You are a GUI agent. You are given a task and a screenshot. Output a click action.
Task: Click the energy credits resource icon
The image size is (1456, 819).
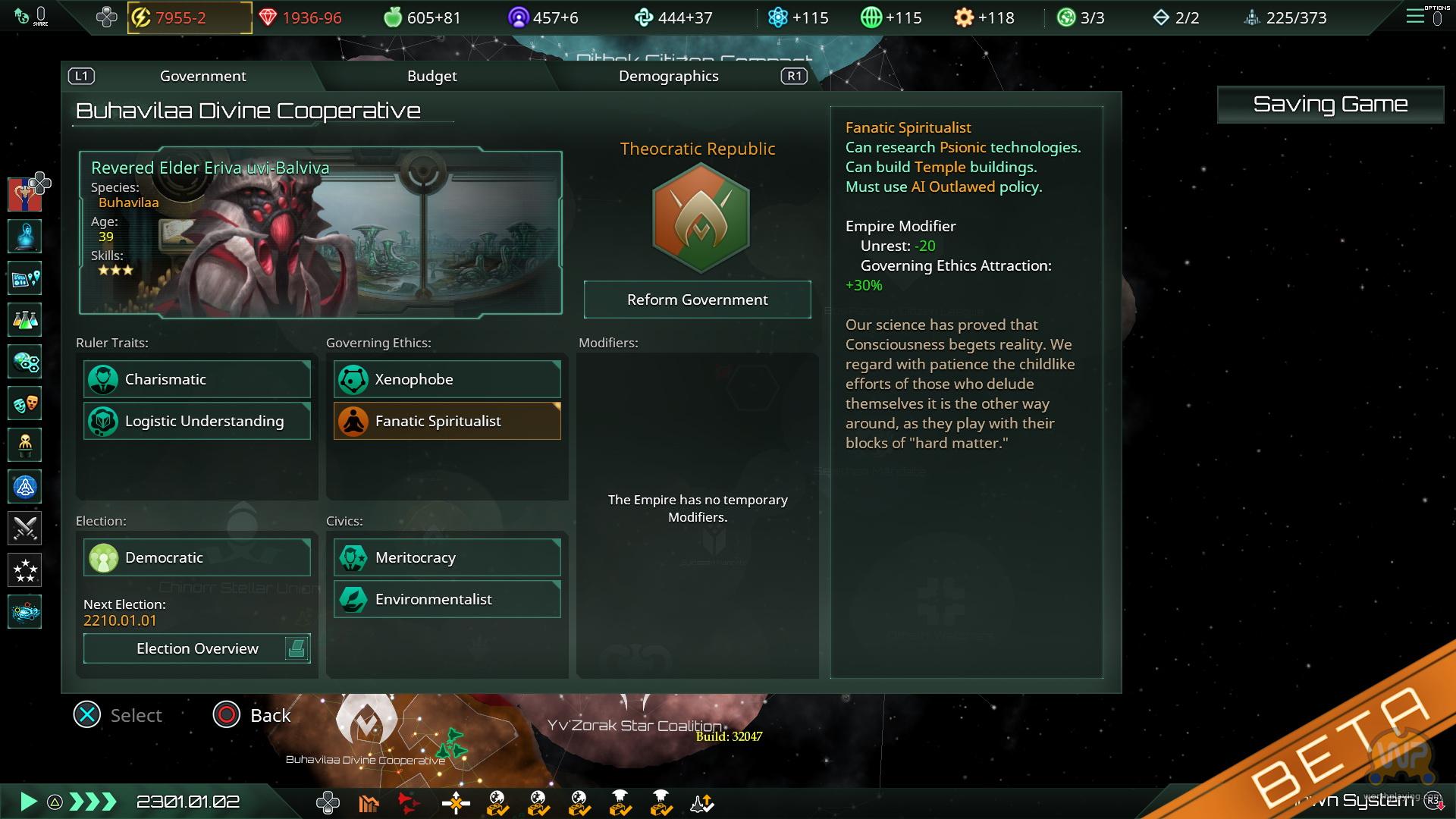click(x=141, y=17)
